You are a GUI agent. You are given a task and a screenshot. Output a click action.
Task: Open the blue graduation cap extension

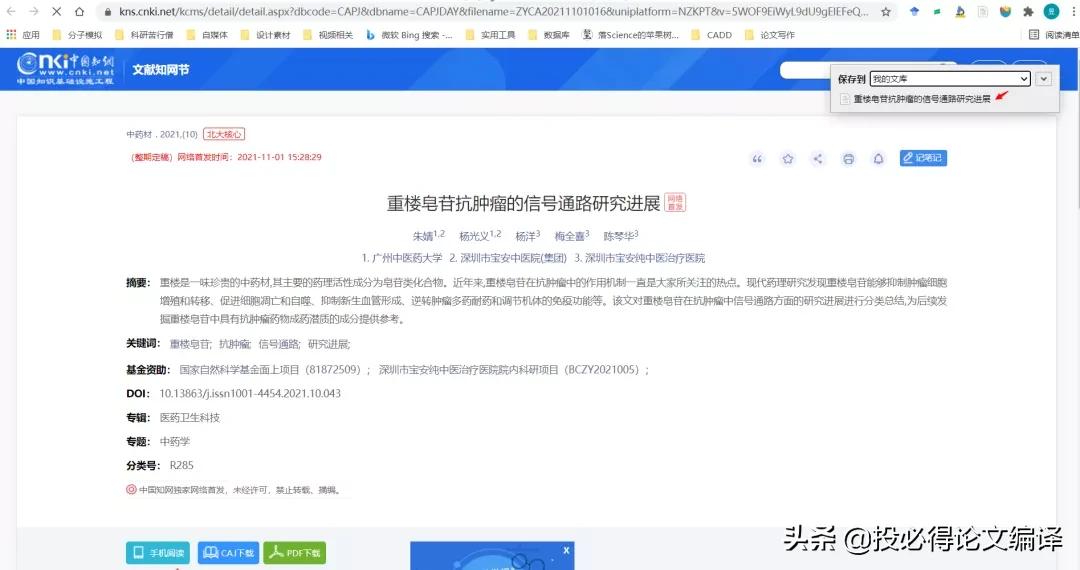tap(914, 12)
